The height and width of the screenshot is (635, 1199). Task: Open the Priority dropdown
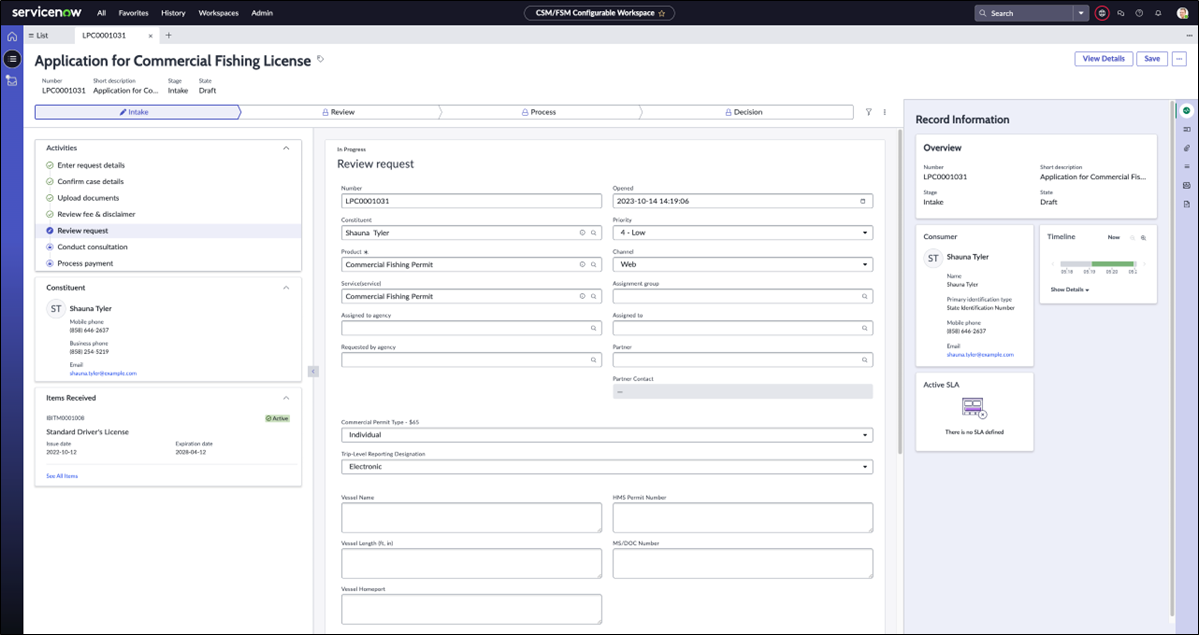742,233
